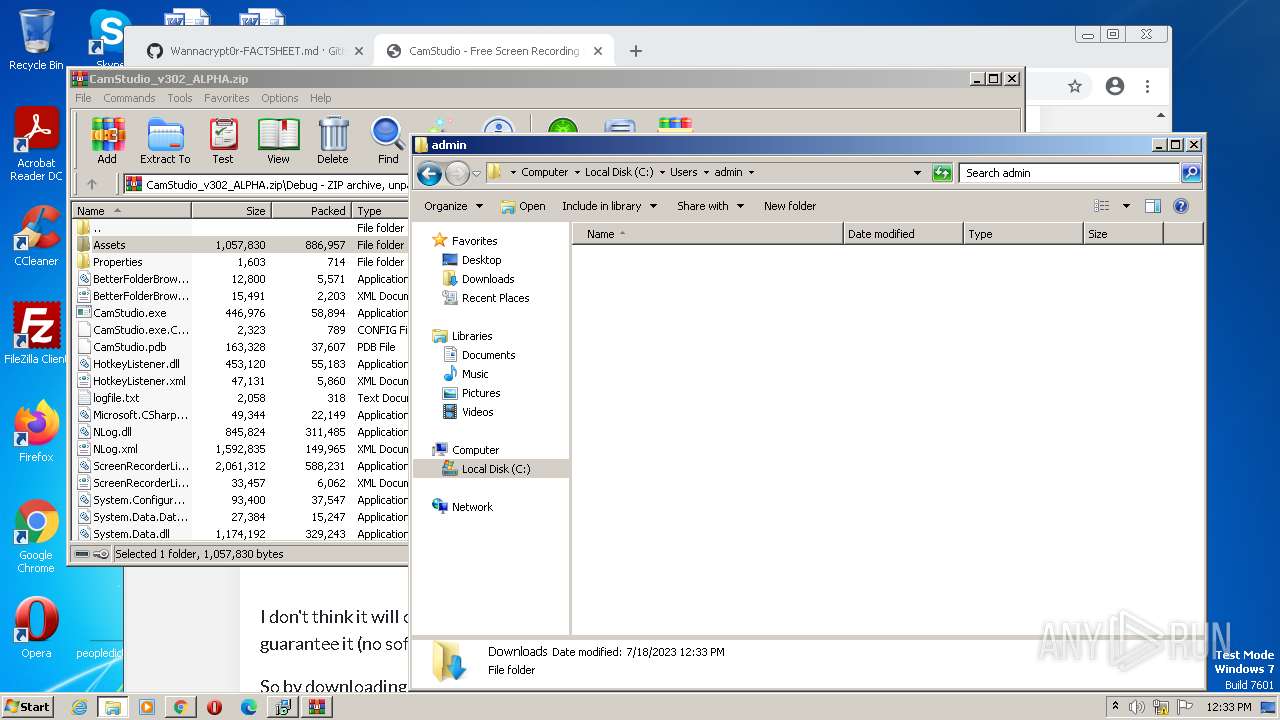Open the view options dropdown arrow
The image size is (1280, 720).
pyautogui.click(x=1126, y=206)
